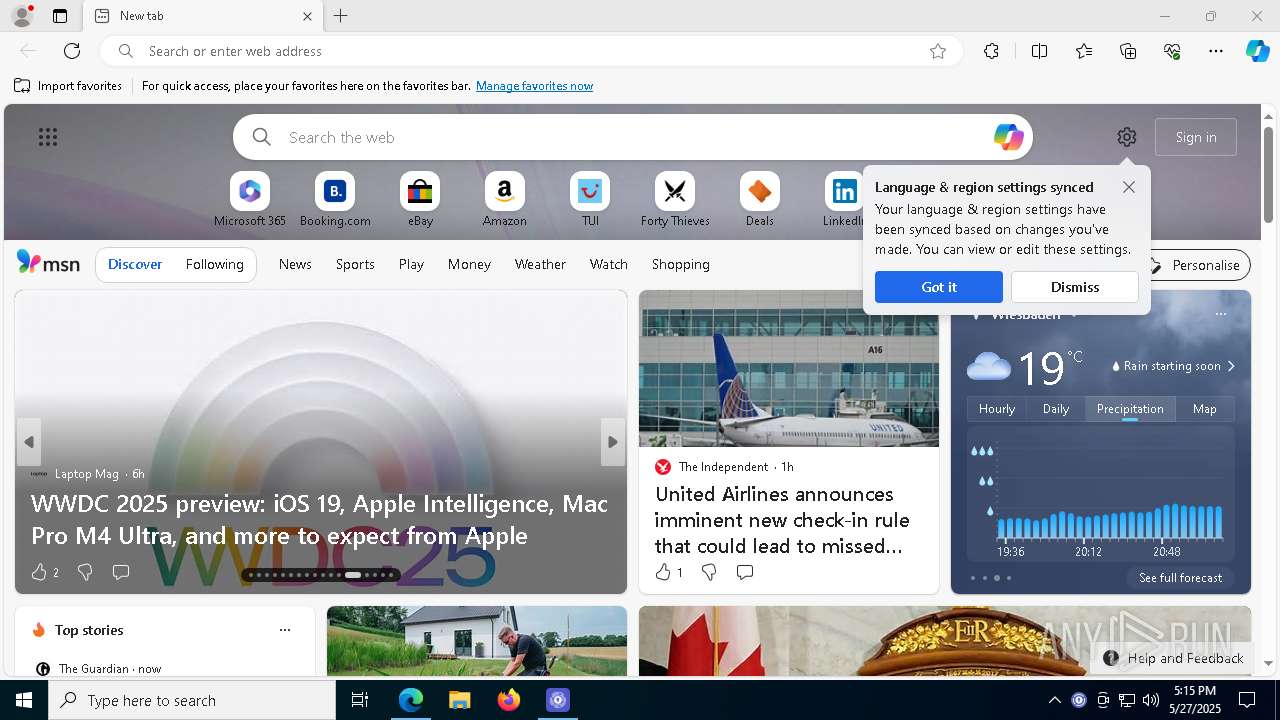
Task: Open the eBay quick link
Action: click(x=420, y=200)
